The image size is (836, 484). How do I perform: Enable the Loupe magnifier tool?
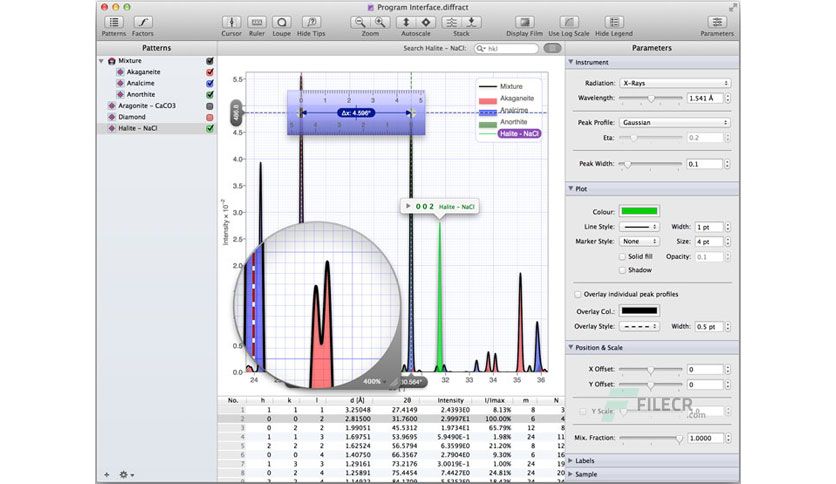coord(282,22)
